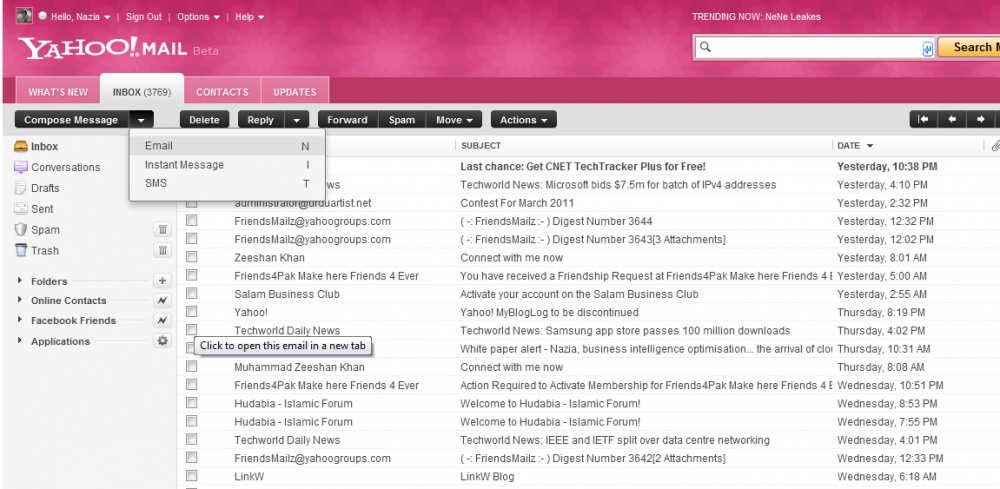Screen dimensions: 1000x489
Task: Add a new folder with the plus icon
Action: [x=162, y=281]
